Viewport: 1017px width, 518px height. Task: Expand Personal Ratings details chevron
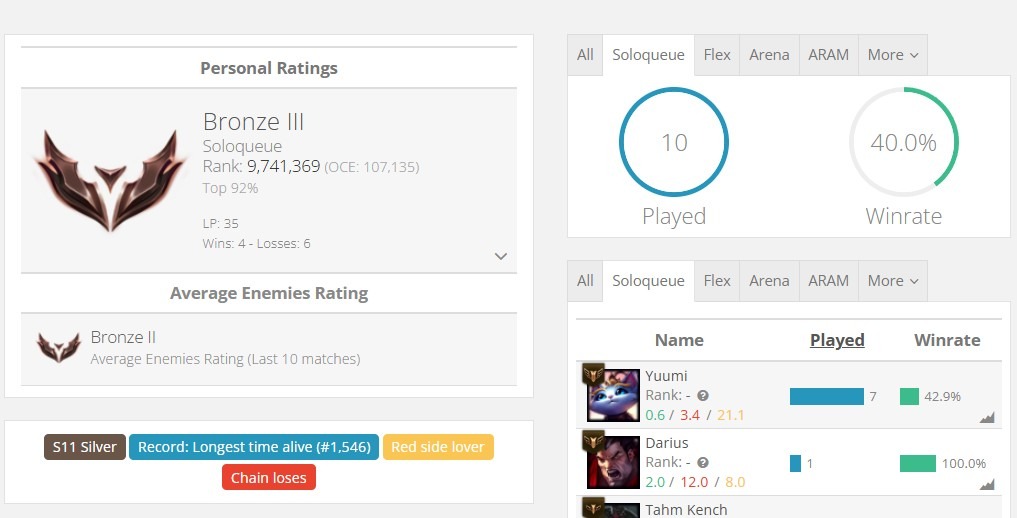(x=501, y=256)
